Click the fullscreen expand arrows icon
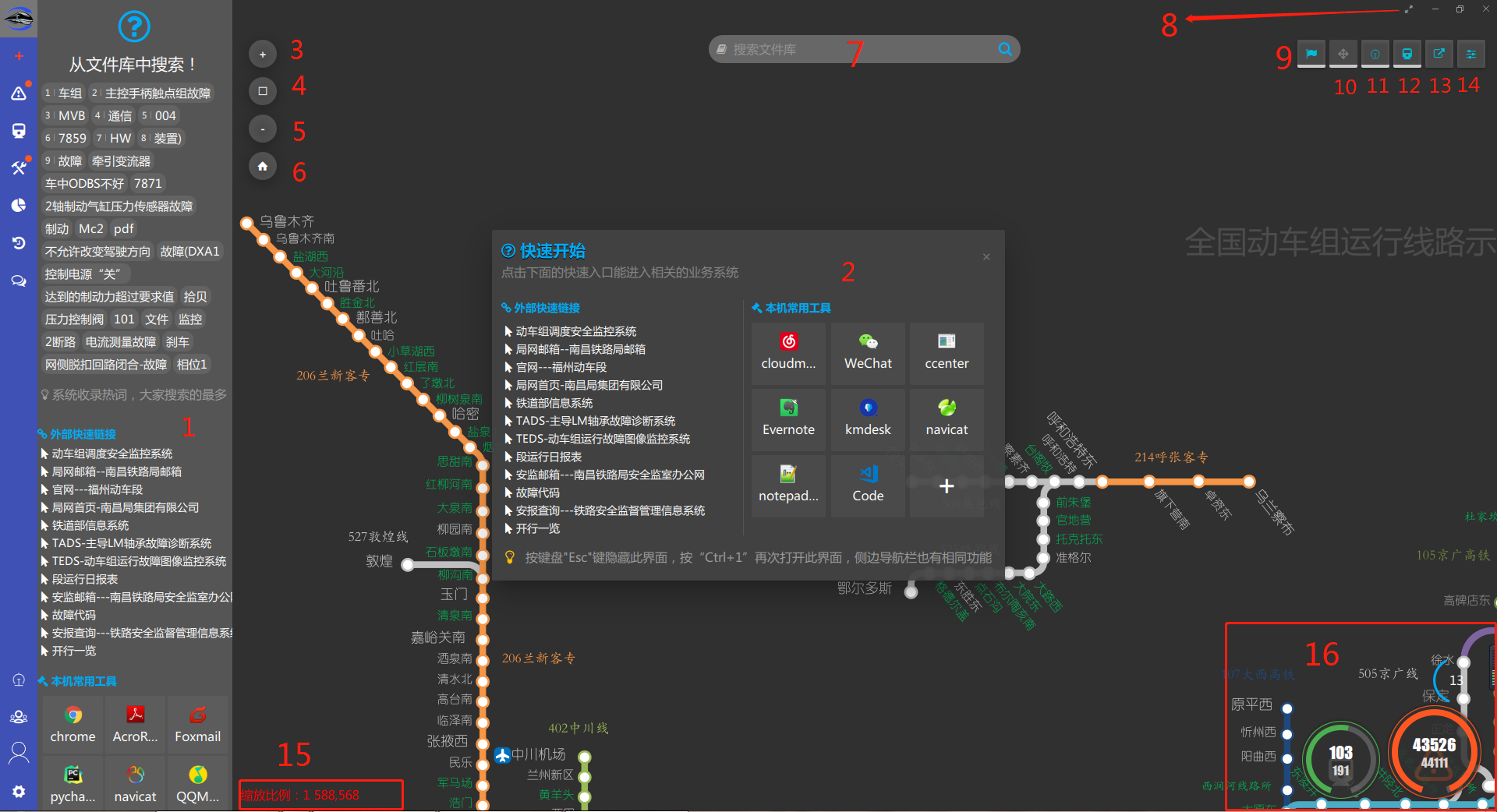Viewport: 1497px width, 812px height. [x=1409, y=9]
